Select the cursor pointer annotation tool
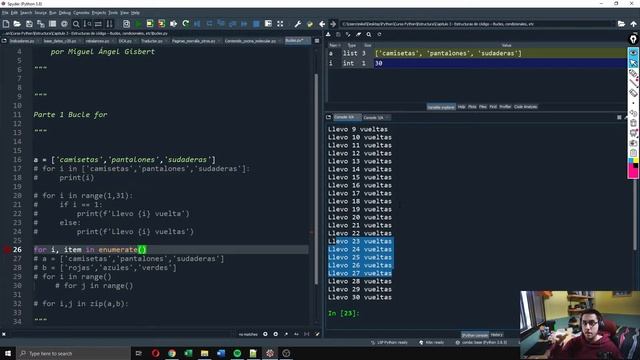Image resolution: width=640 pixels, height=360 pixels. pyautogui.click(x=633, y=63)
